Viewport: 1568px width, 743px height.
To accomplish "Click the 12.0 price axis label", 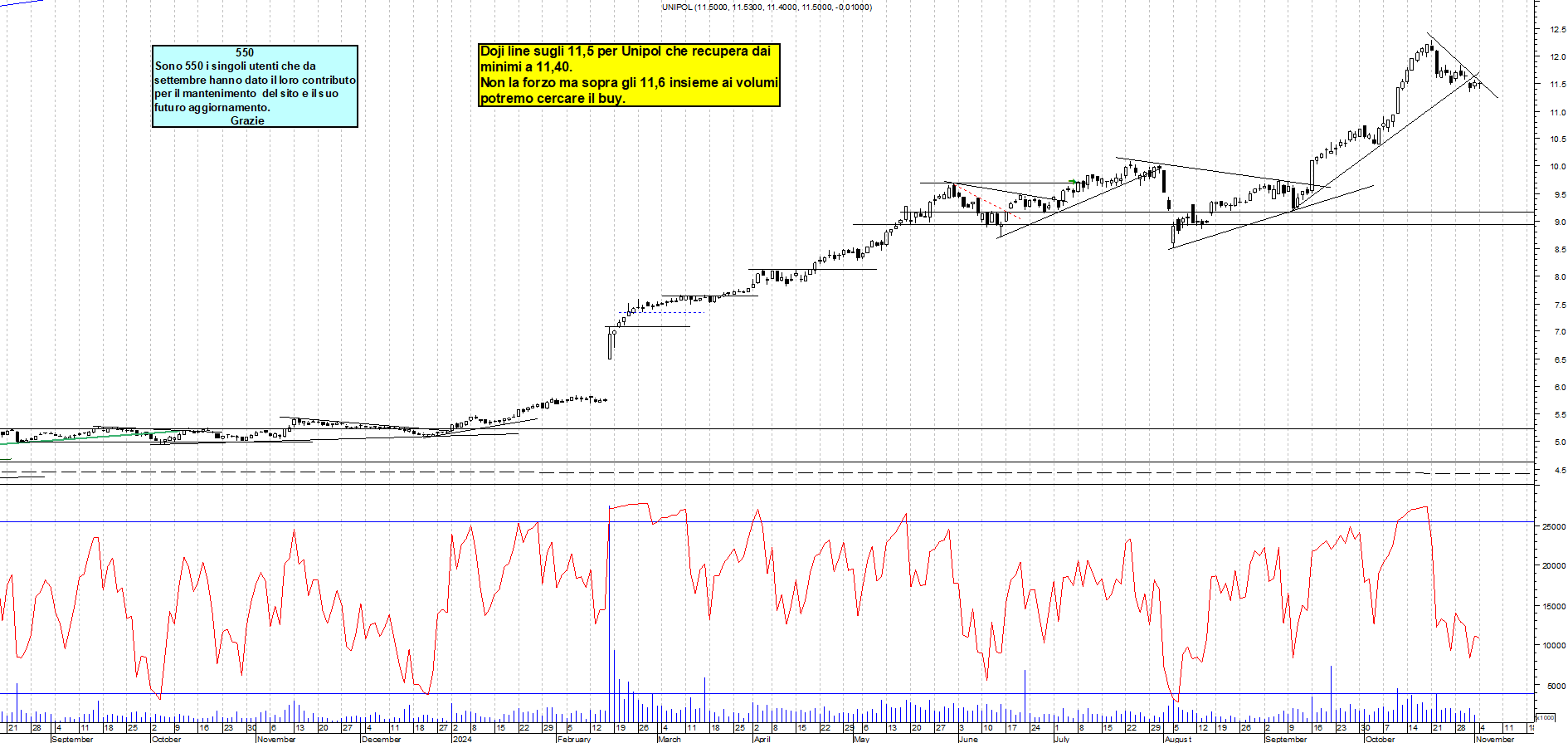I will 1558,57.
